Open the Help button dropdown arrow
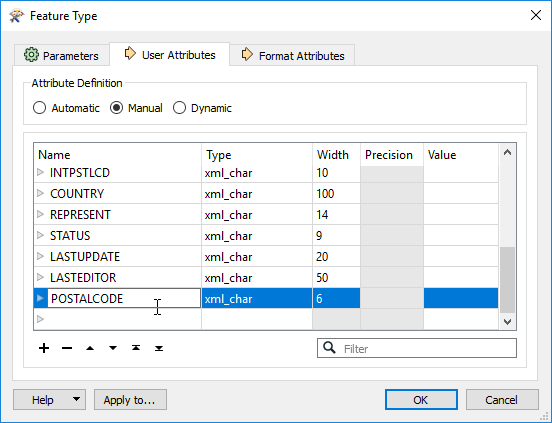Screen dimensions: 552x423 [x=76, y=399]
